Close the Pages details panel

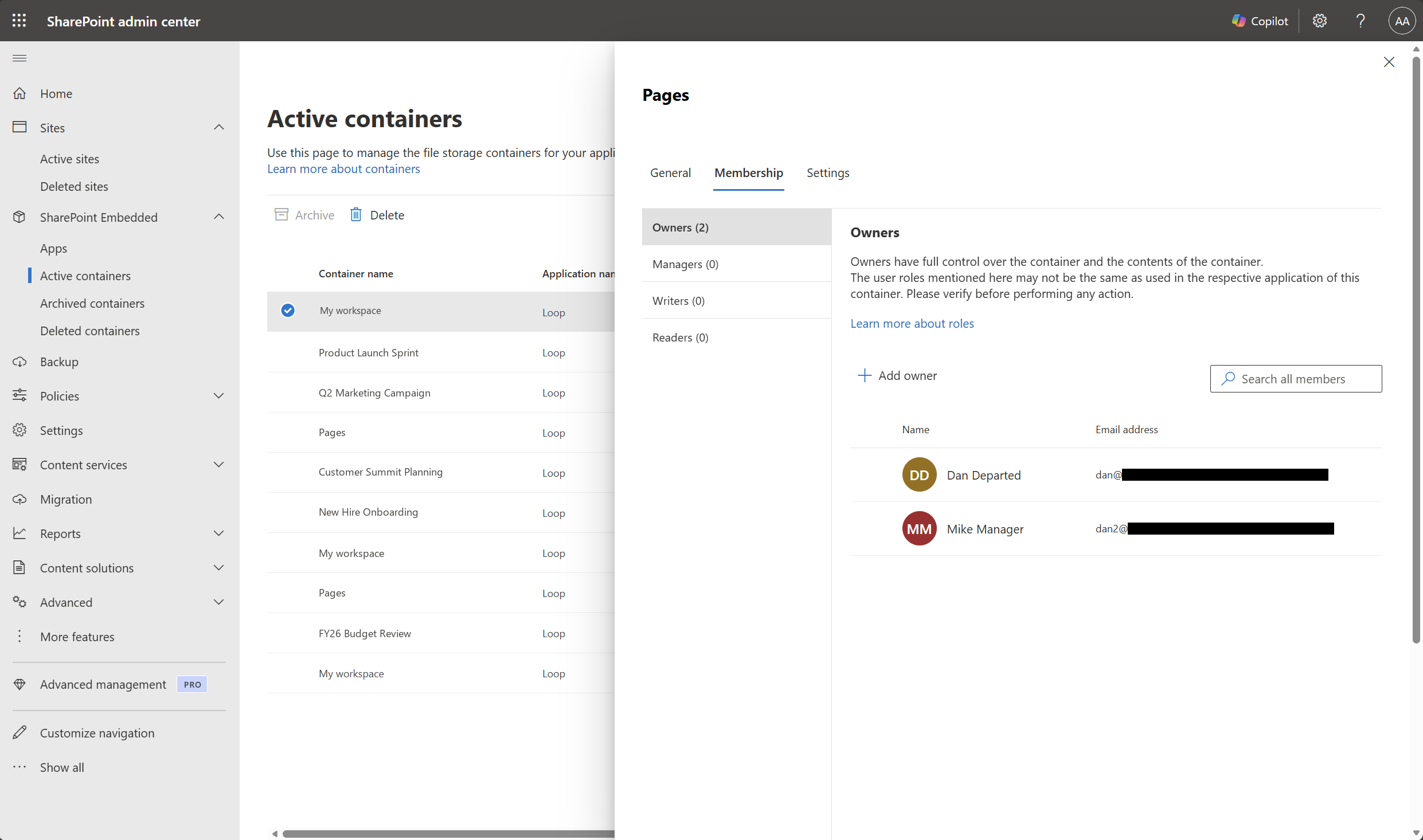click(x=1389, y=62)
